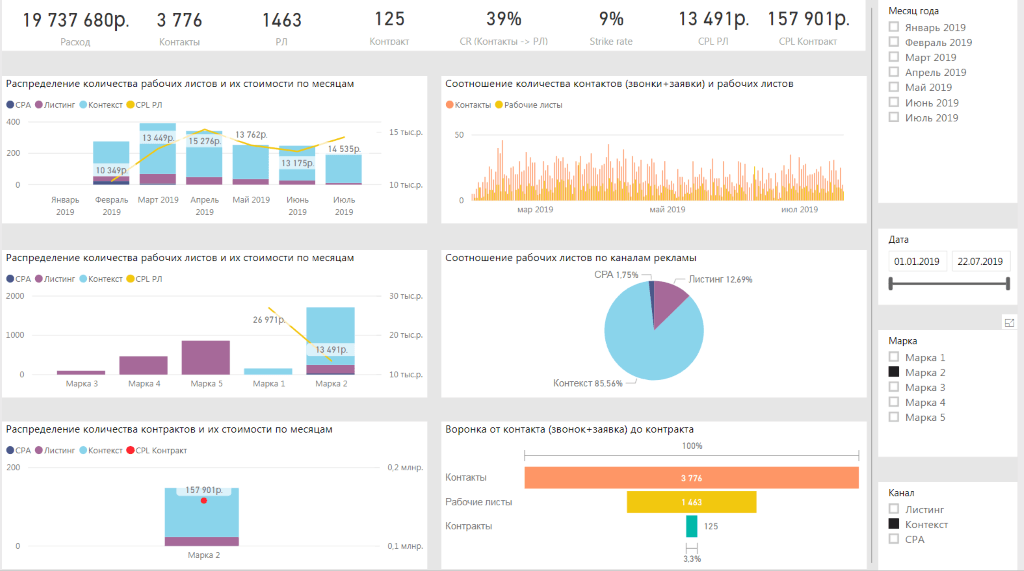The width and height of the screenshot is (1024, 571).
Task: Click the right handle of Дата slider
Action: click(x=1008, y=284)
